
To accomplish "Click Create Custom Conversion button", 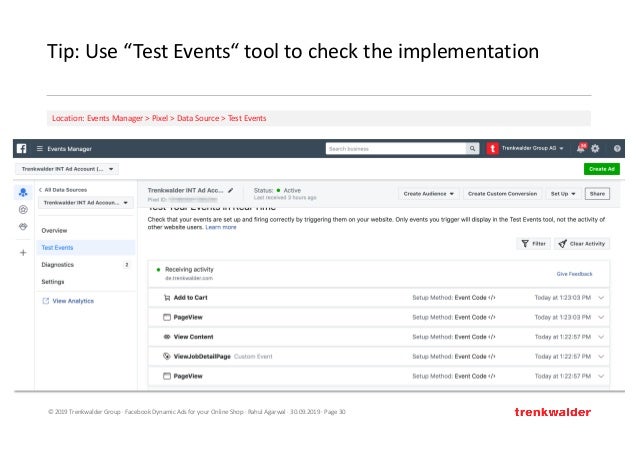I will [x=502, y=194].
